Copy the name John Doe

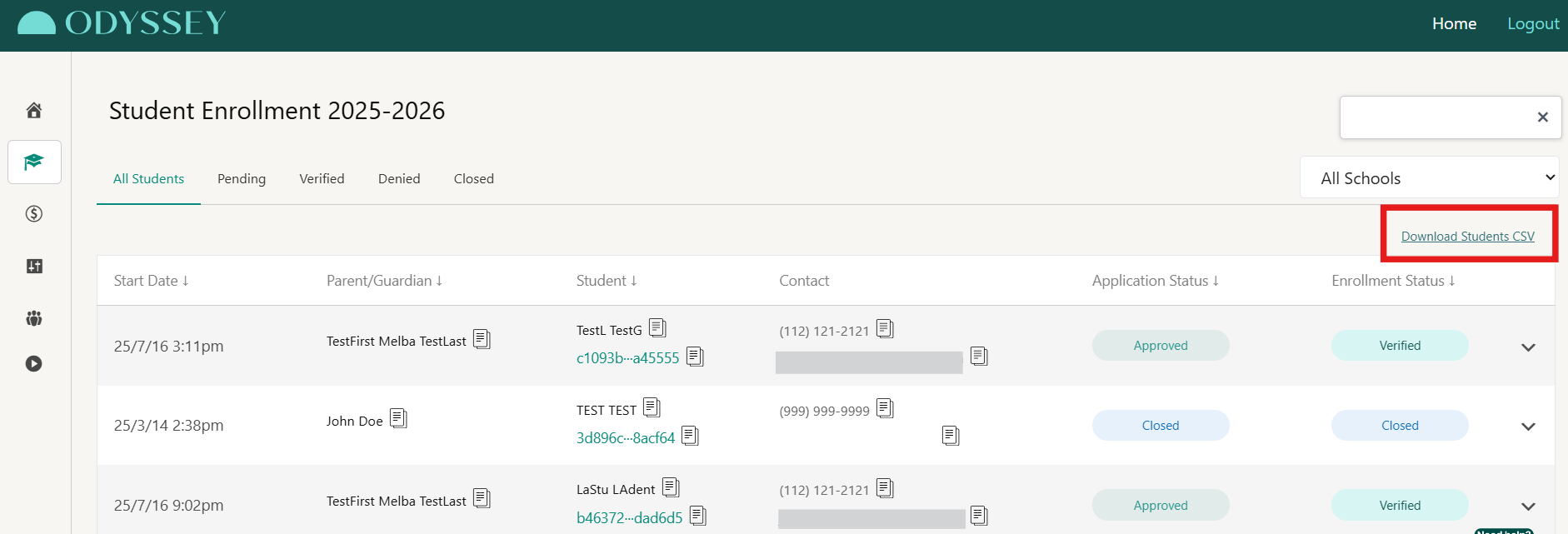click(398, 418)
